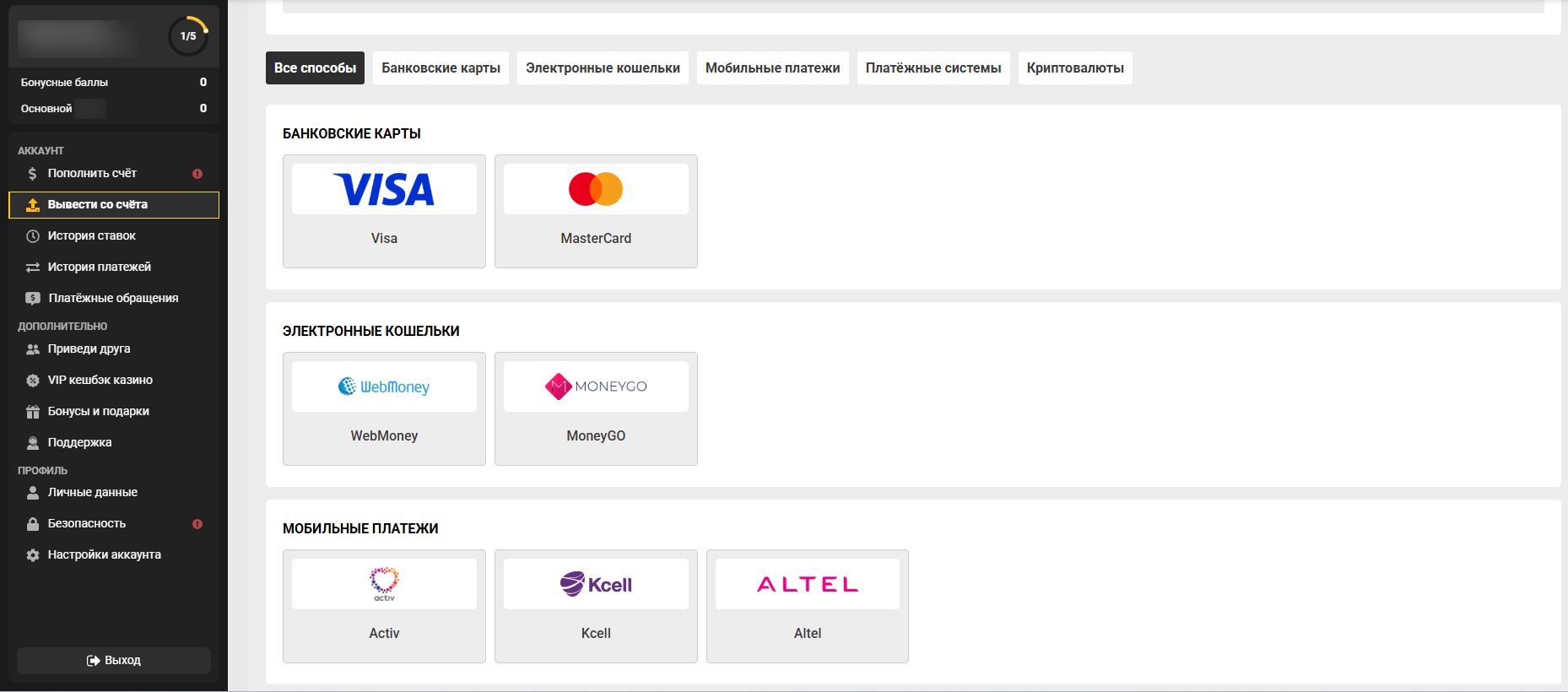This screenshot has height=692, width=1568.
Task: Click the gear icon beside Настройки аккаунта
Action: 33,555
